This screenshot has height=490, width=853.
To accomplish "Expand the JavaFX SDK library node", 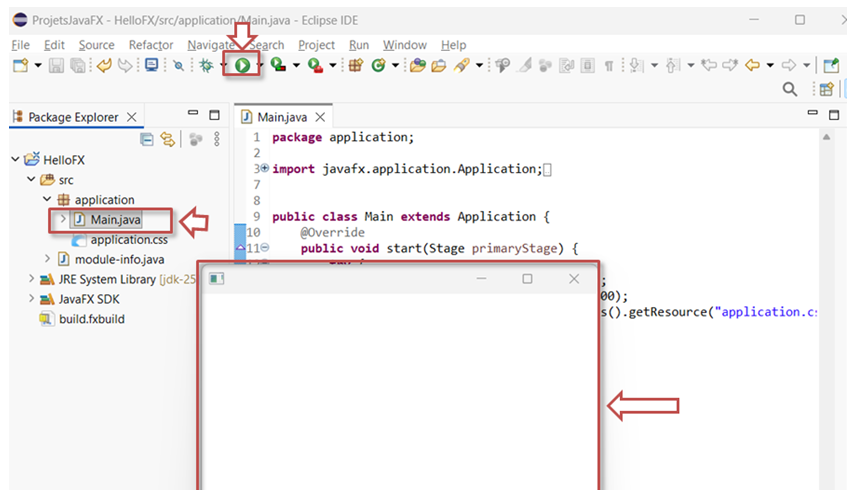I will 31,299.
